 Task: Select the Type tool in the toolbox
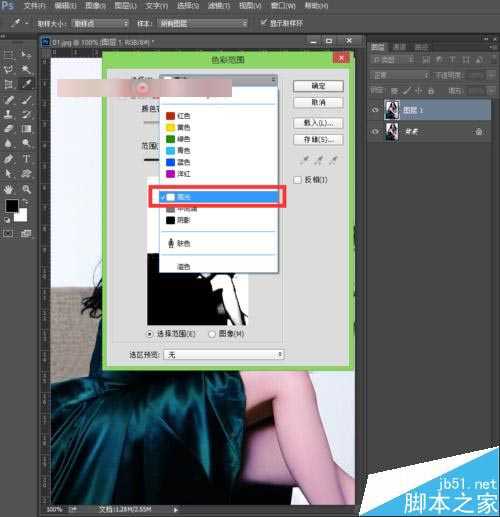click(26, 158)
